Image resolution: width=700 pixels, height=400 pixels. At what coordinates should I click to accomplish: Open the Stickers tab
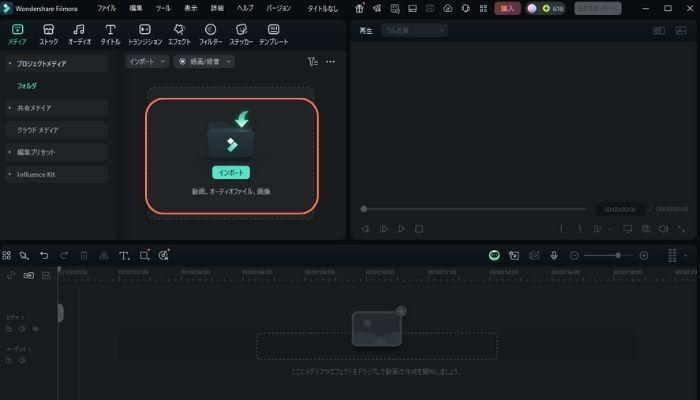pos(241,34)
